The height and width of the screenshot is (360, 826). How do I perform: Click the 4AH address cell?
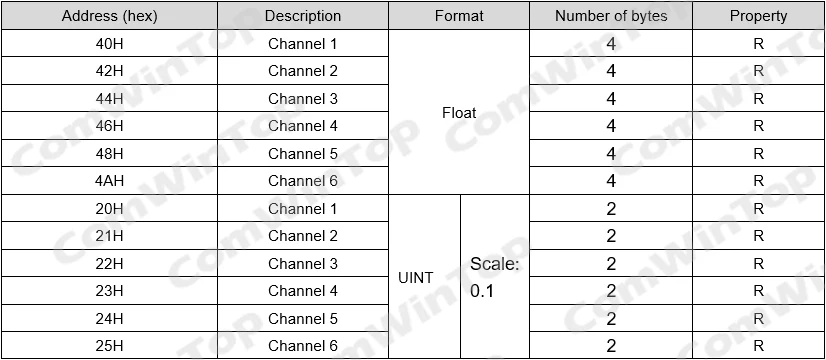[x=110, y=181]
